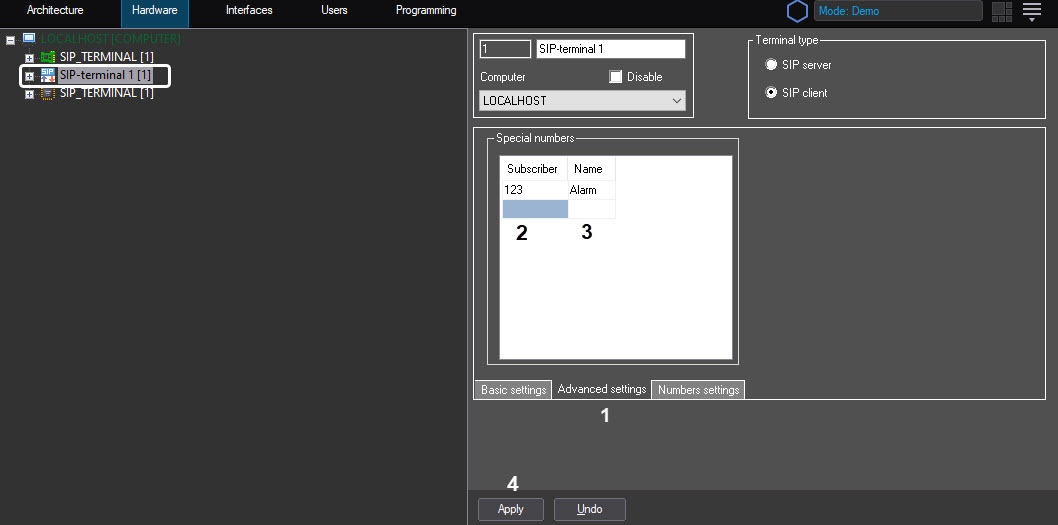Click the SIP-terminal 1 name field
Viewport: 1058px width, 525px height.
tap(610, 49)
